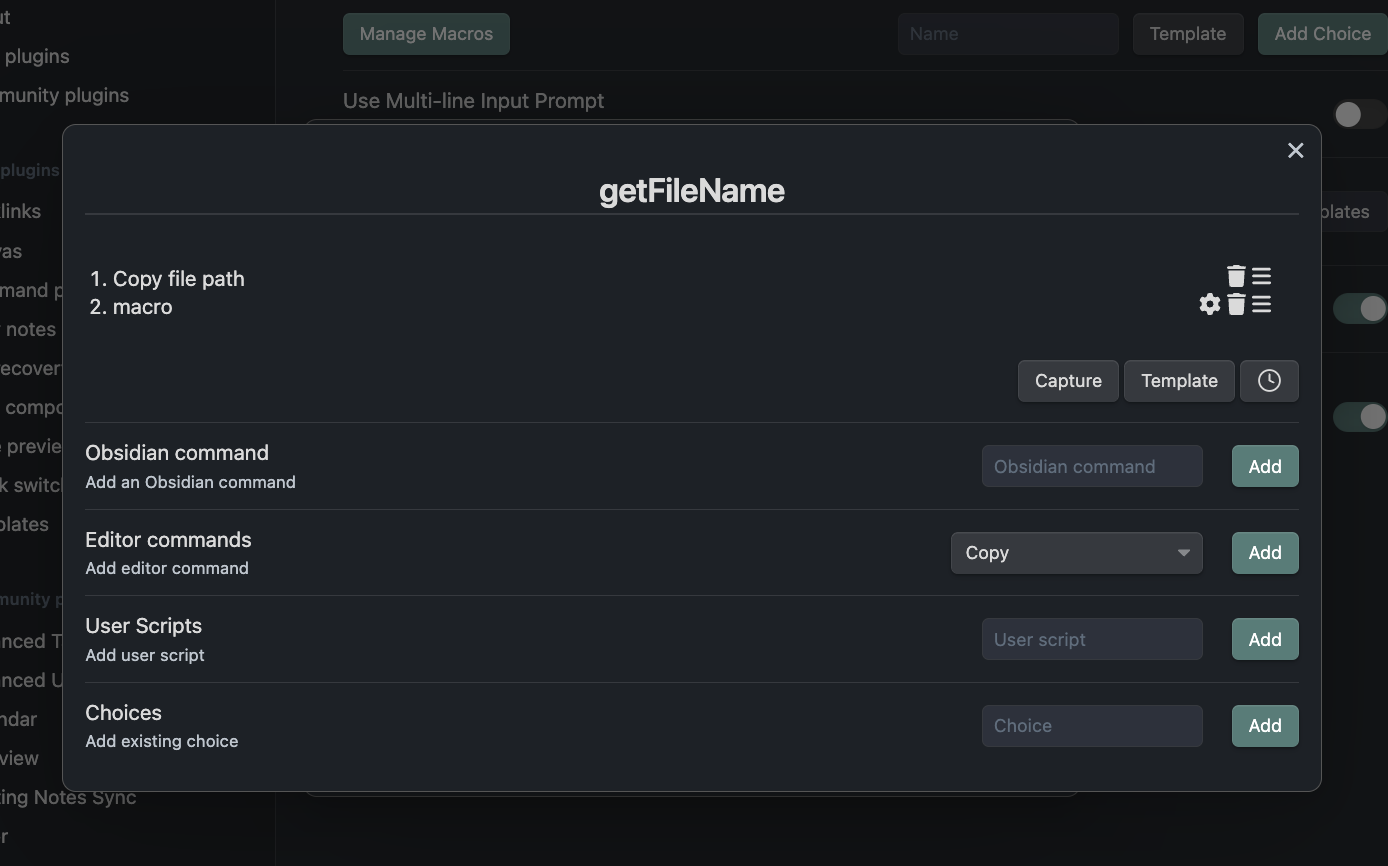The image size is (1388, 866).
Task: Click drag handle for the "macro" step
Action: [1261, 304]
